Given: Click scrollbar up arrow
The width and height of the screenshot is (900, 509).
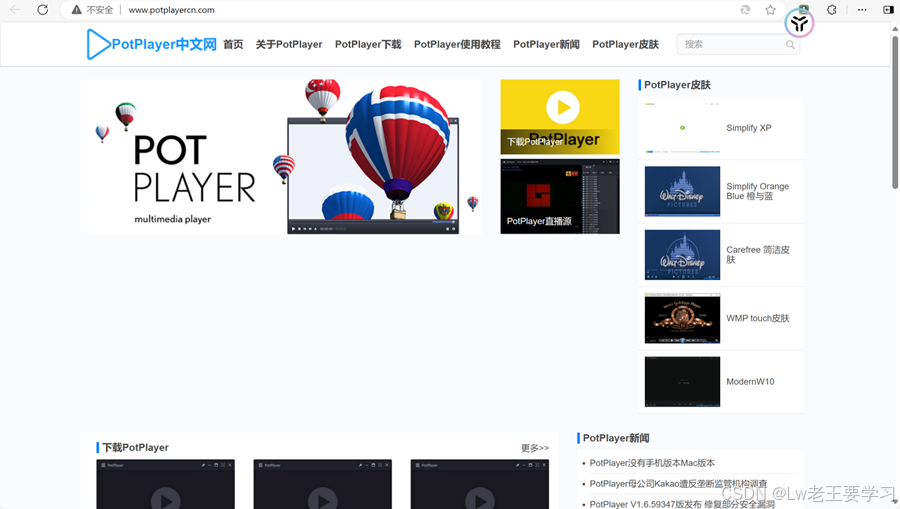Looking at the screenshot, I should point(895,28).
